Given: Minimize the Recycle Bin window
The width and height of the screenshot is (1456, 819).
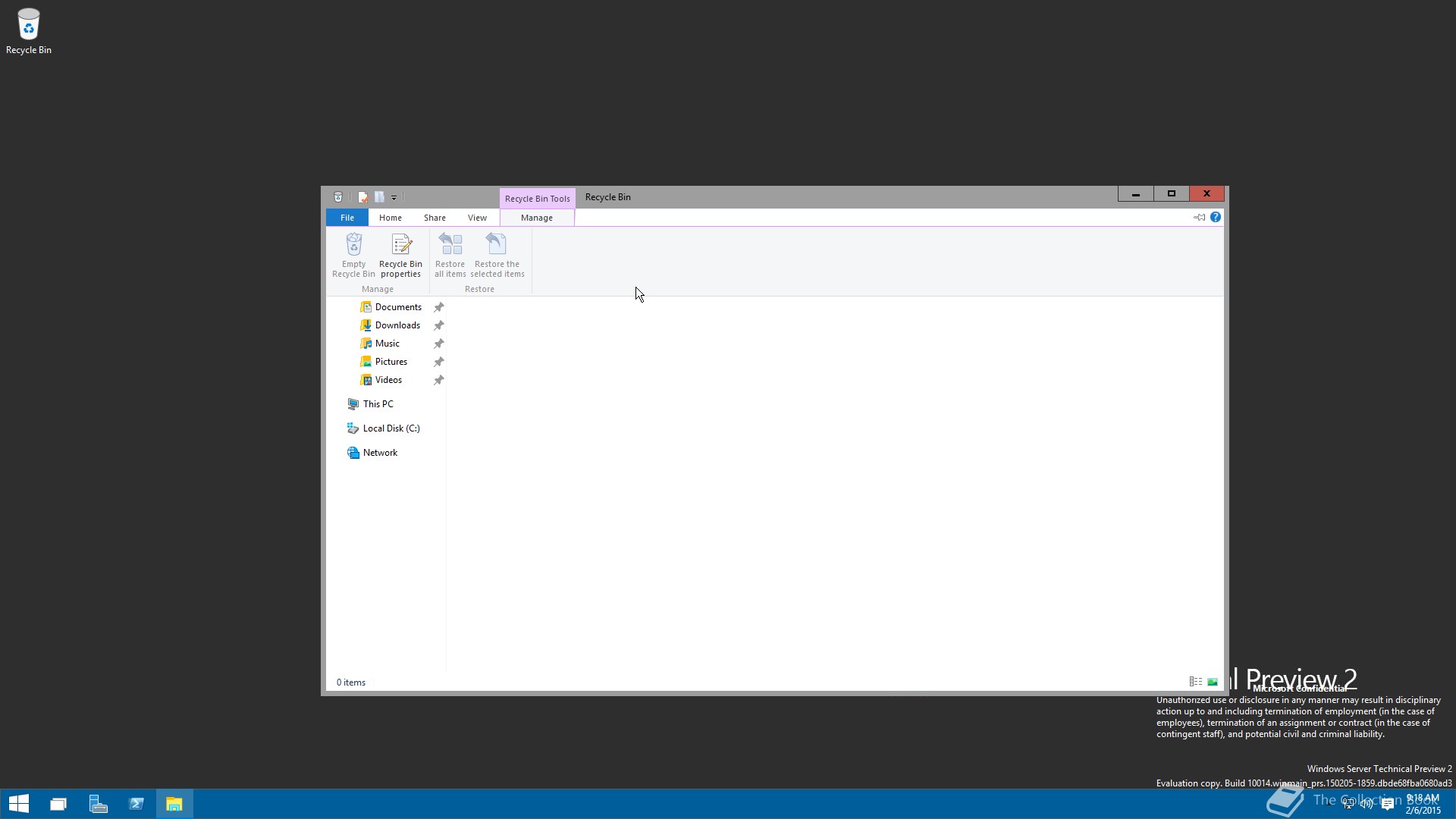Looking at the screenshot, I should (x=1136, y=194).
